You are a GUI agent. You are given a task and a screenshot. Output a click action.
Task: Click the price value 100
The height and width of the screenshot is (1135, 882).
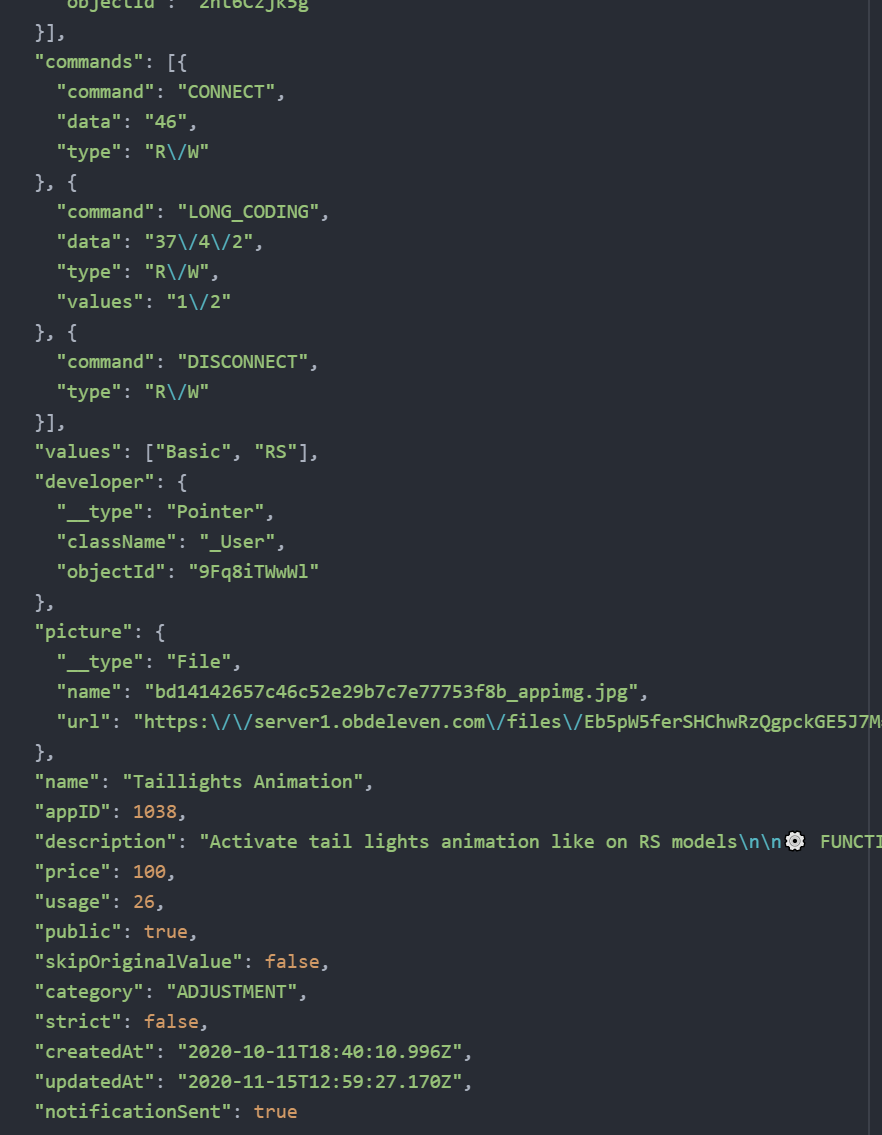pyautogui.click(x=149, y=872)
